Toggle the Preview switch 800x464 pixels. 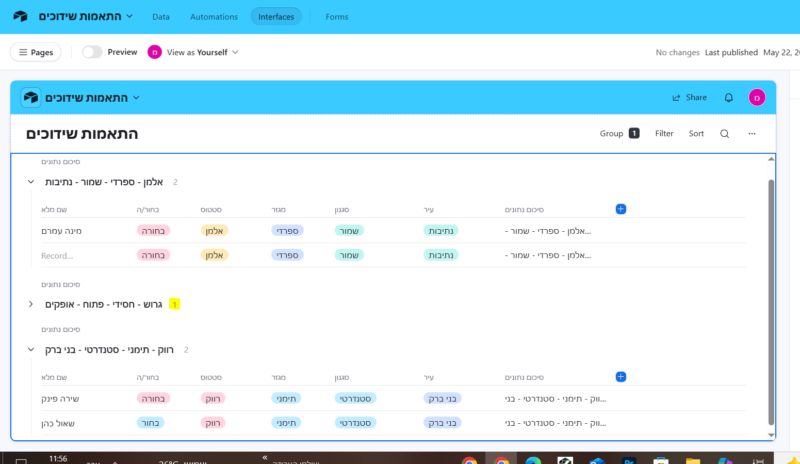click(x=92, y=52)
